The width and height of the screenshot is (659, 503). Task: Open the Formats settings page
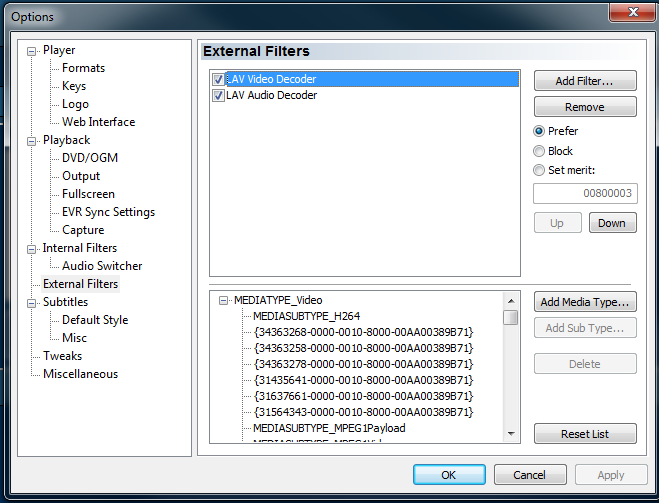tap(83, 68)
